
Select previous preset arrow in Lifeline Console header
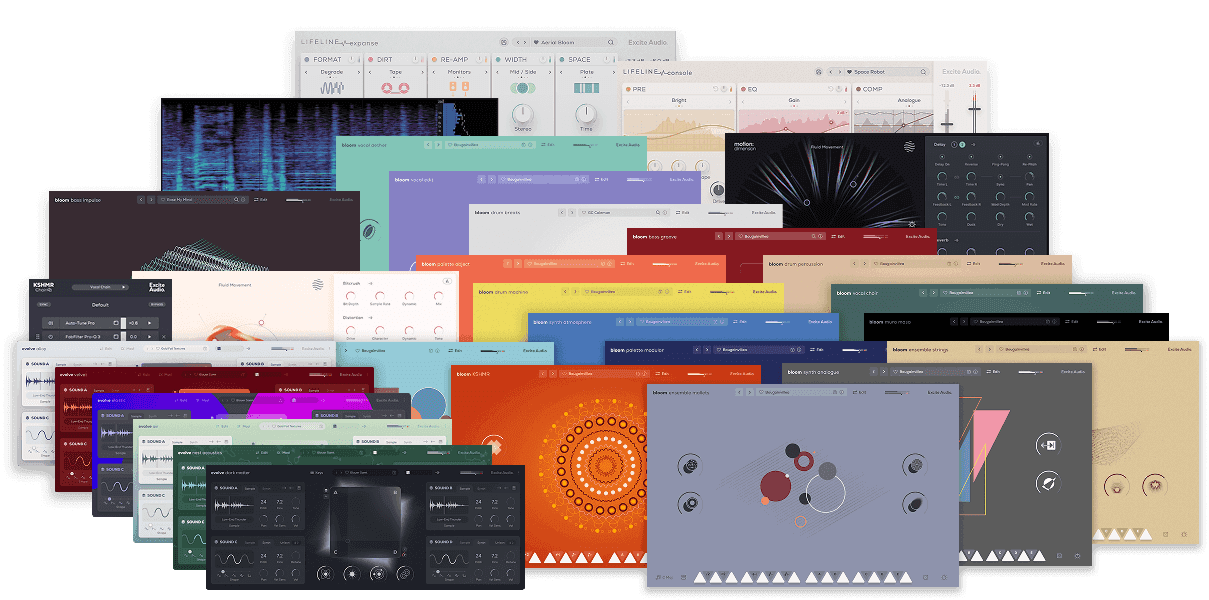[x=831, y=72]
